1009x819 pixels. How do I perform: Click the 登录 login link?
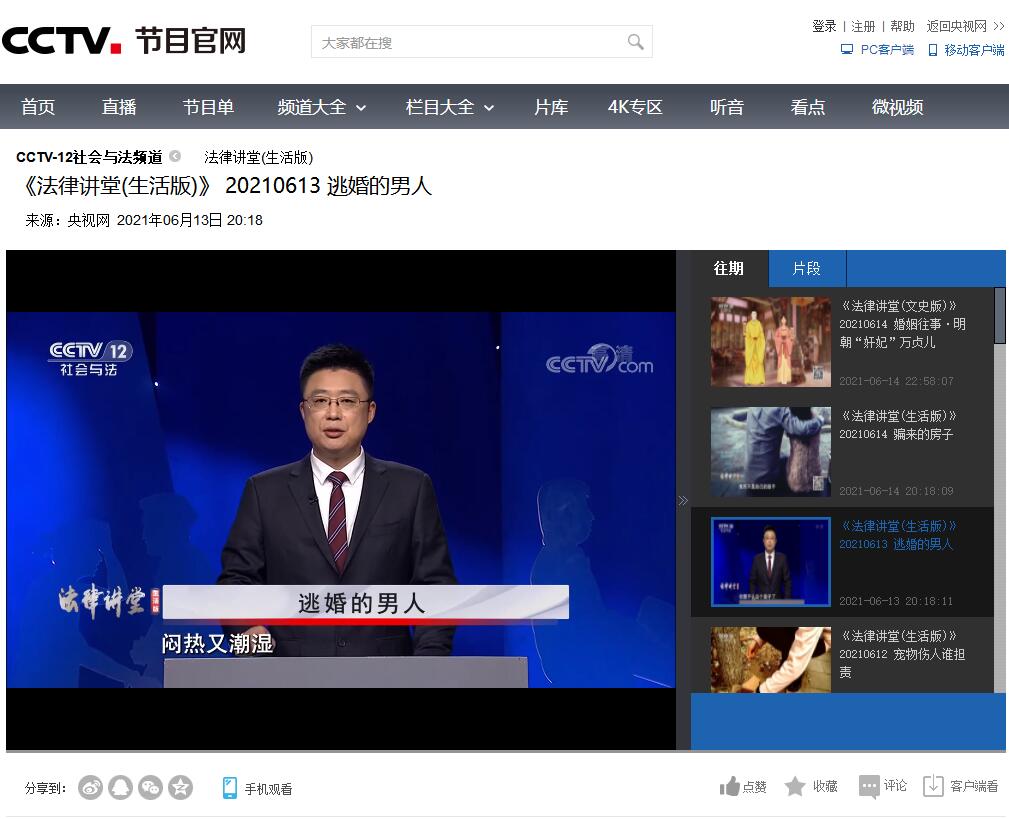[x=824, y=26]
